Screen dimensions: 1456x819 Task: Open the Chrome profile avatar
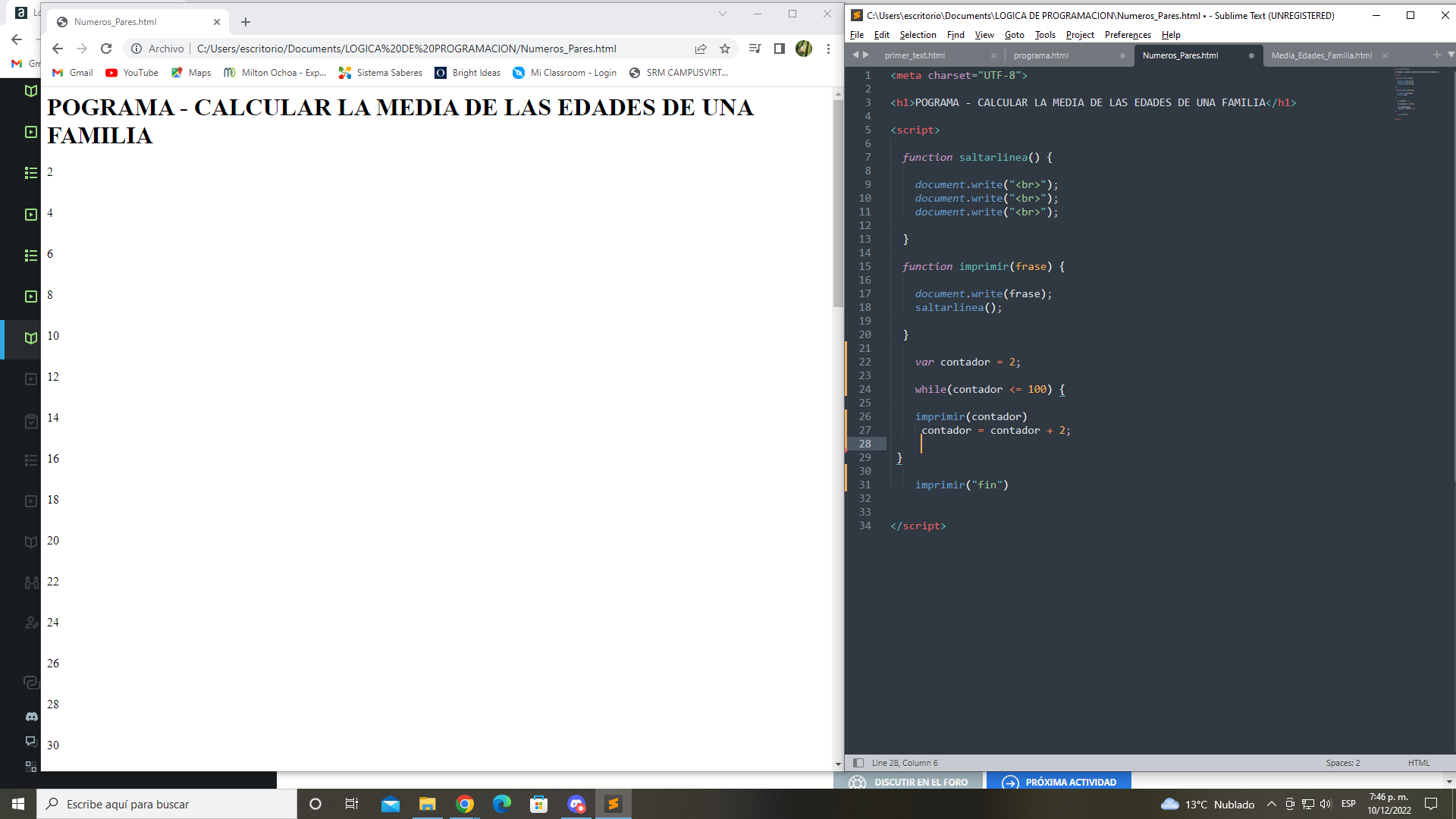coord(804,49)
